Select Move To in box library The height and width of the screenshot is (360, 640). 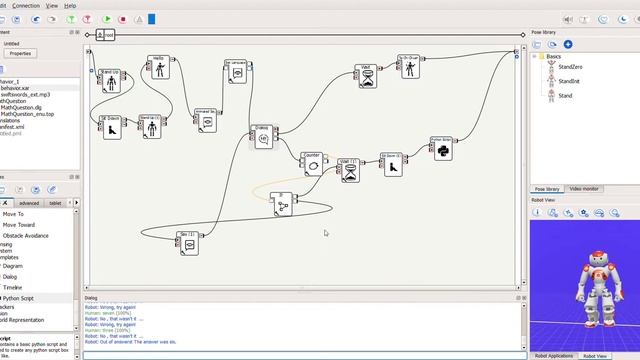tap(13, 214)
